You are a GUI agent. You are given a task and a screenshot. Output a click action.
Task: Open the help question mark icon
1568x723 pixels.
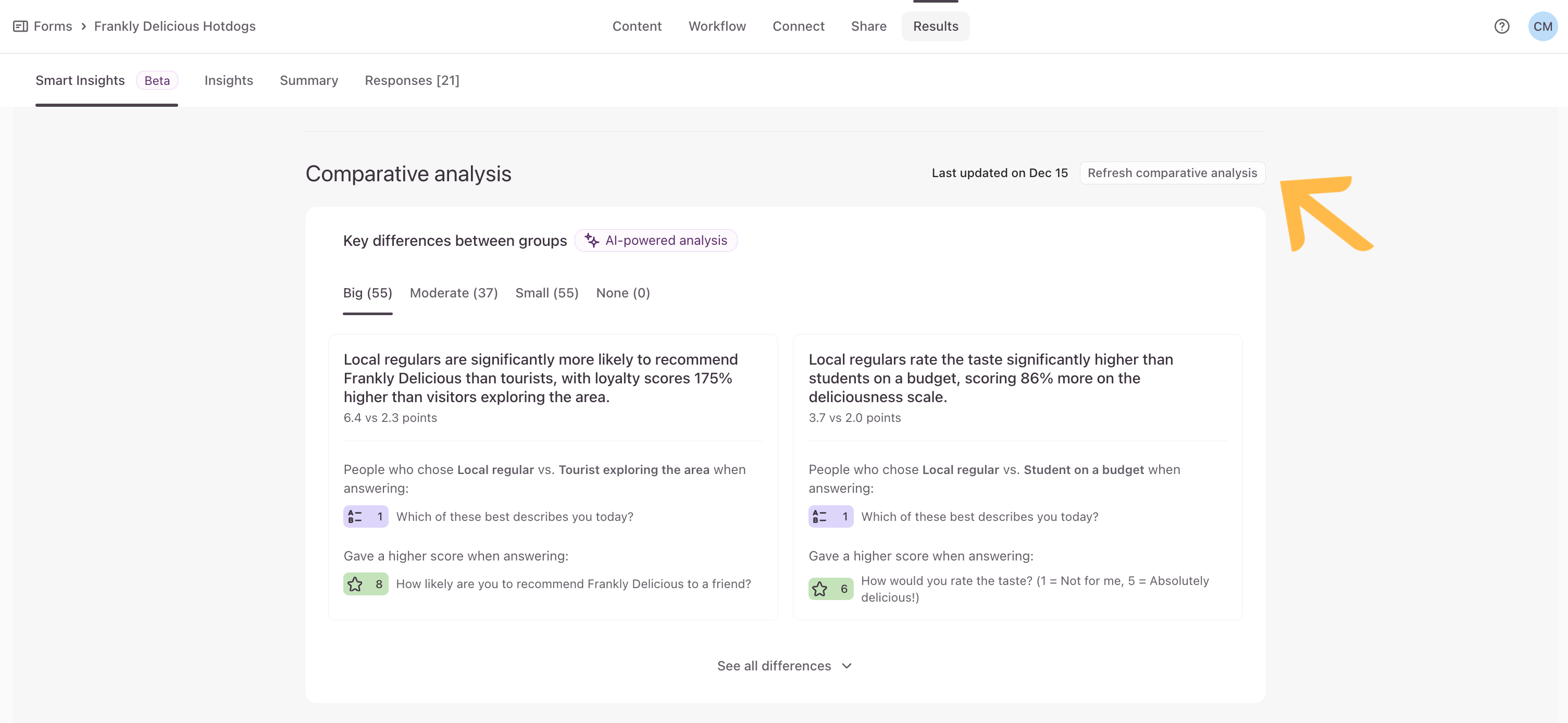tap(1501, 26)
